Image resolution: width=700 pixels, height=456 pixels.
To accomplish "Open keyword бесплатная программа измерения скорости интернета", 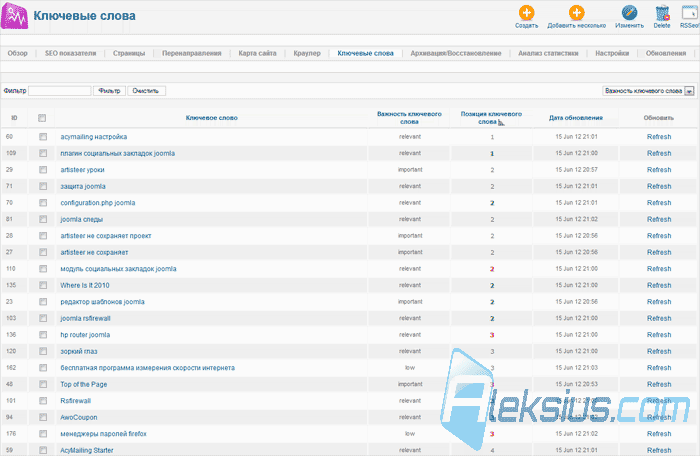I will pos(147,368).
